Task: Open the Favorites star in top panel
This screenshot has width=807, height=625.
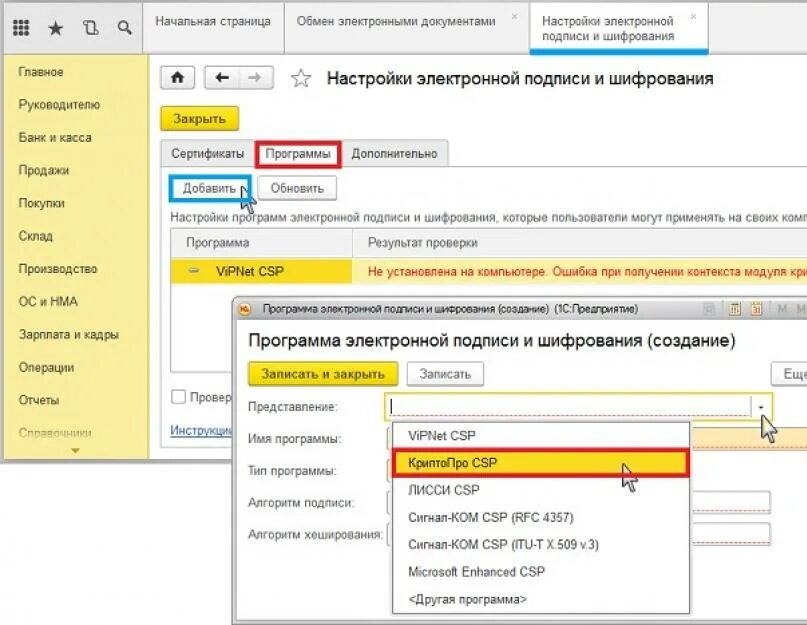Action: click(56, 28)
